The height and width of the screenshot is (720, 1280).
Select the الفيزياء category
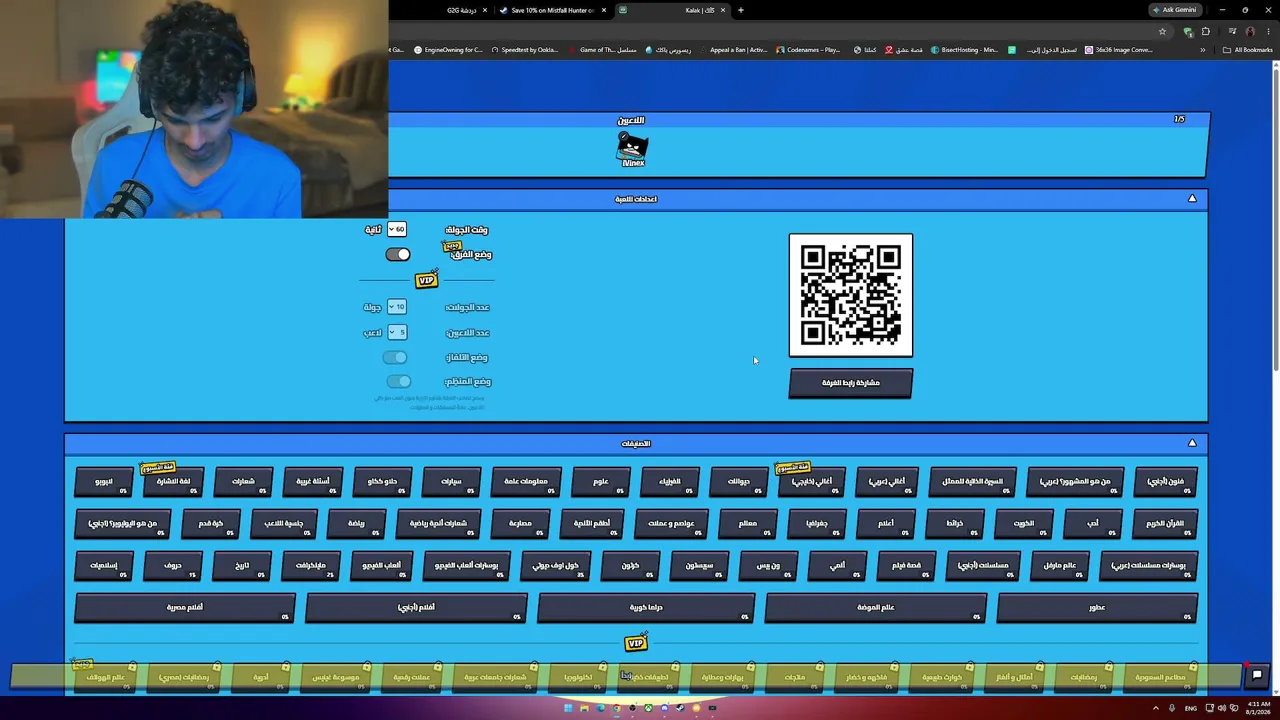coord(670,481)
